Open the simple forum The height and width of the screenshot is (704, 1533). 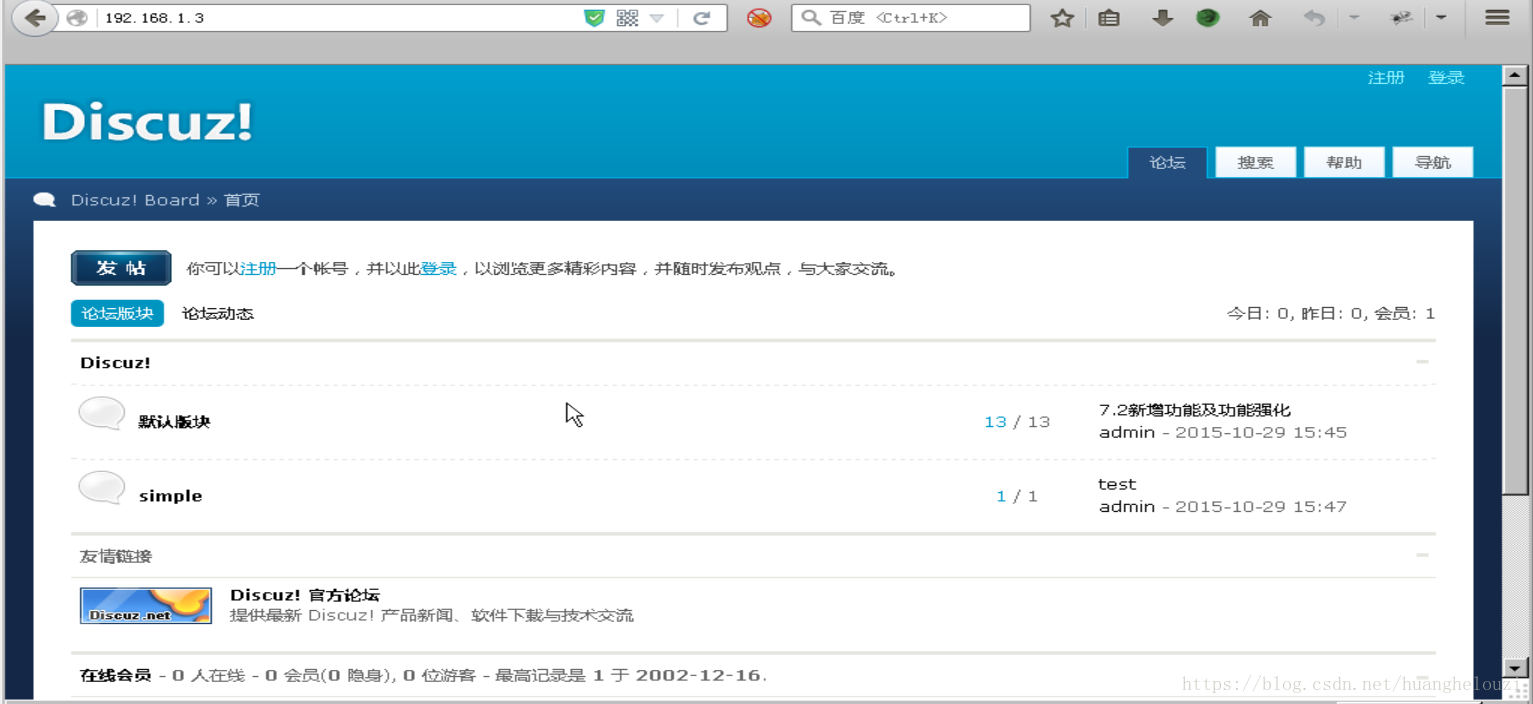tap(170, 496)
